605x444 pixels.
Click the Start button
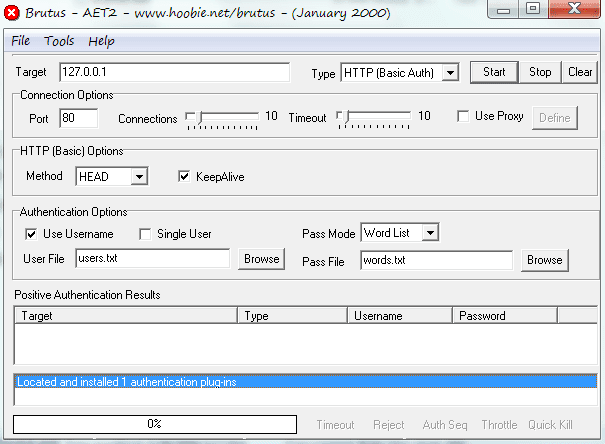[x=494, y=72]
